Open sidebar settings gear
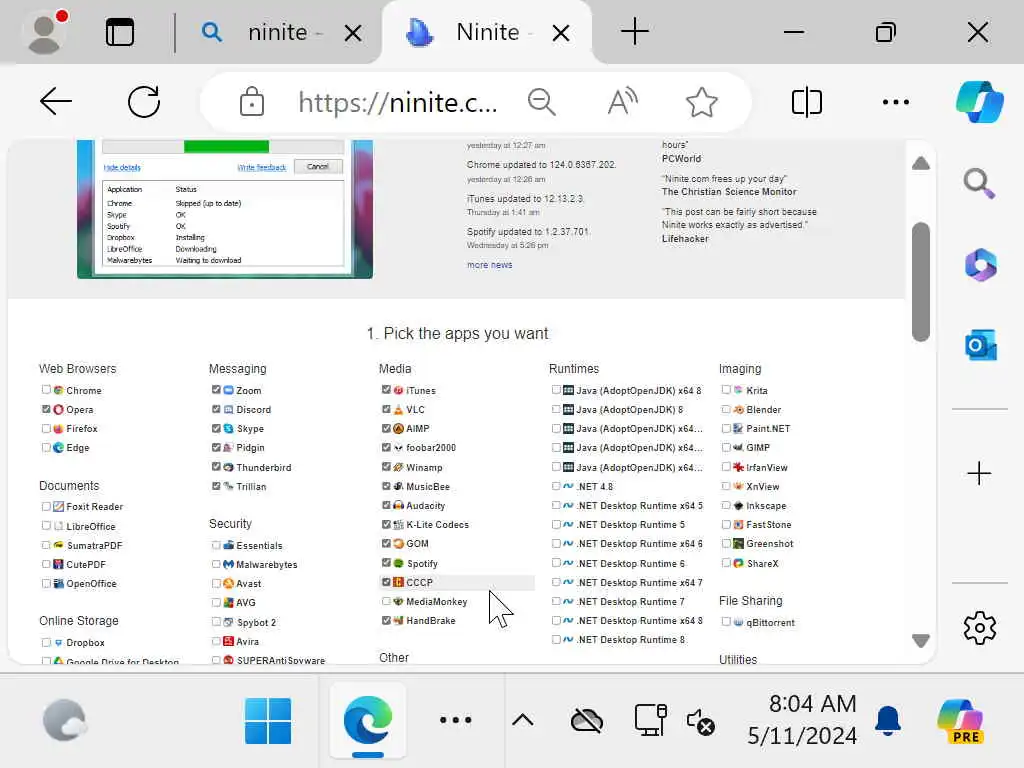 tap(980, 628)
